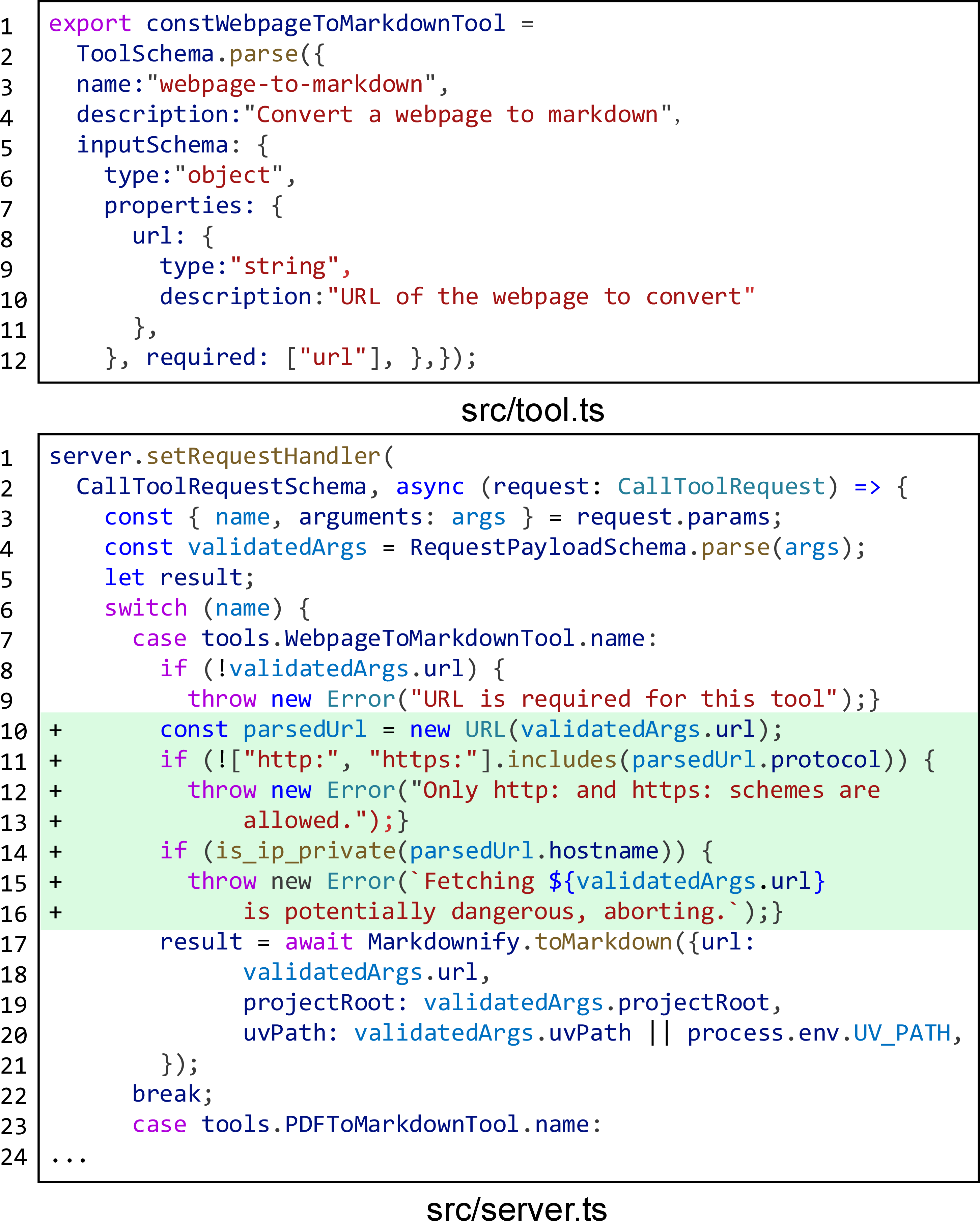
Task: Click 'parsedUrl.protocol' on line 11
Action: click(756, 761)
